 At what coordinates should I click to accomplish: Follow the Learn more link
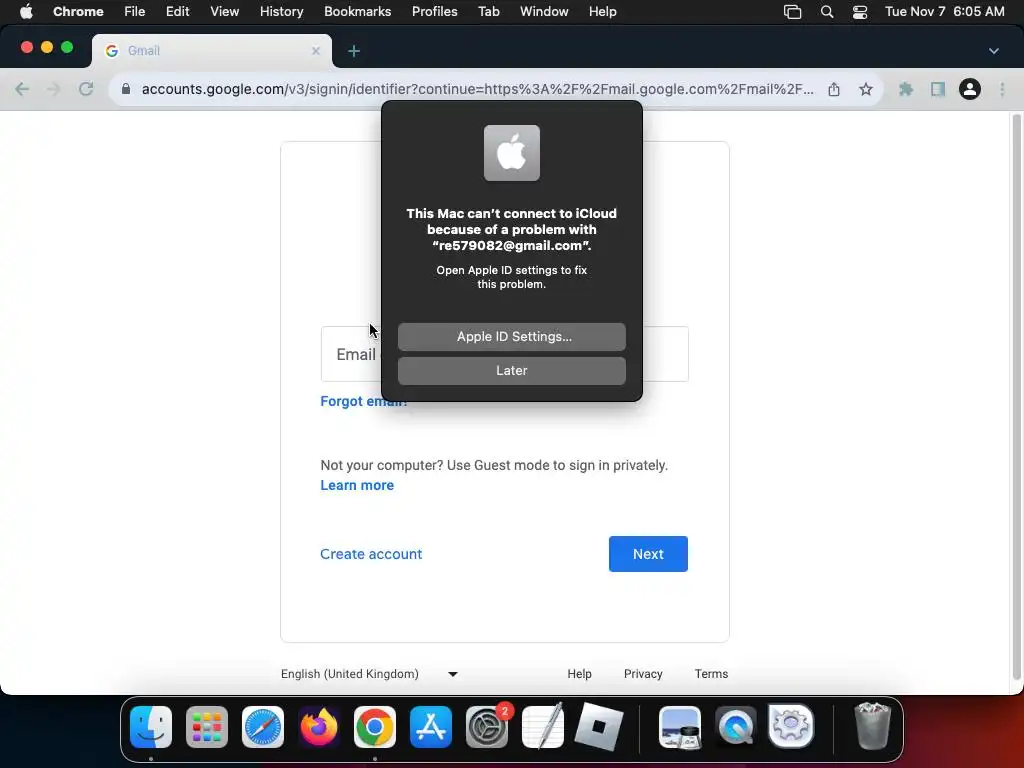[x=357, y=485]
